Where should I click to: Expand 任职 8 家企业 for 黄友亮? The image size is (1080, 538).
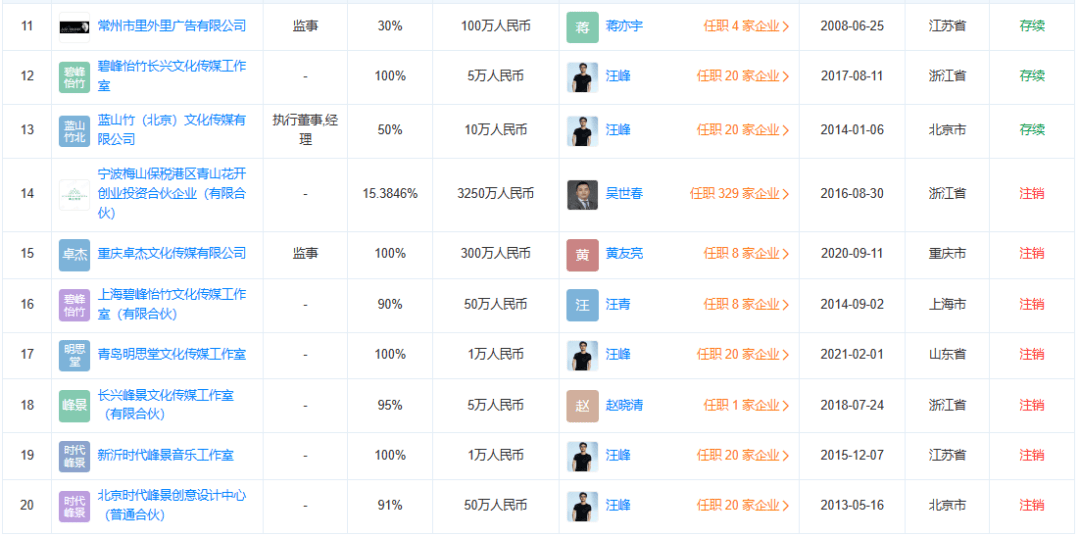[x=745, y=254]
